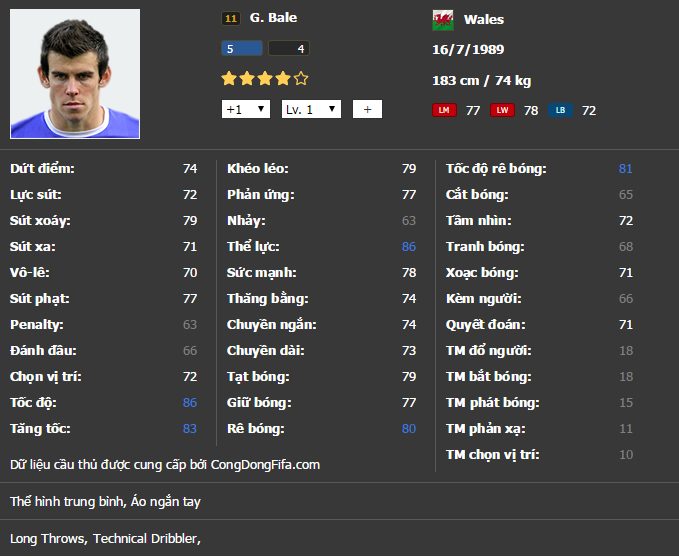Click the fifth empty star rating
The width and height of the screenshot is (679, 557).
point(301,78)
